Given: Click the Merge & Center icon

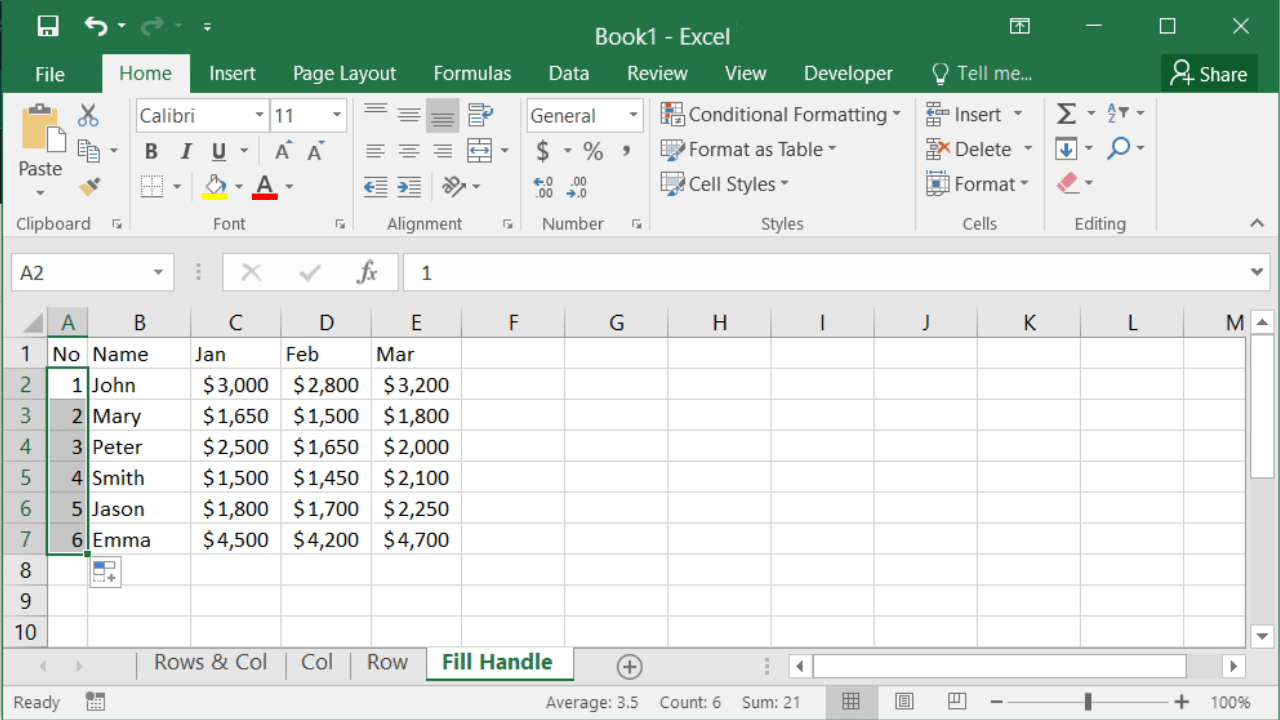Looking at the screenshot, I should click(480, 150).
